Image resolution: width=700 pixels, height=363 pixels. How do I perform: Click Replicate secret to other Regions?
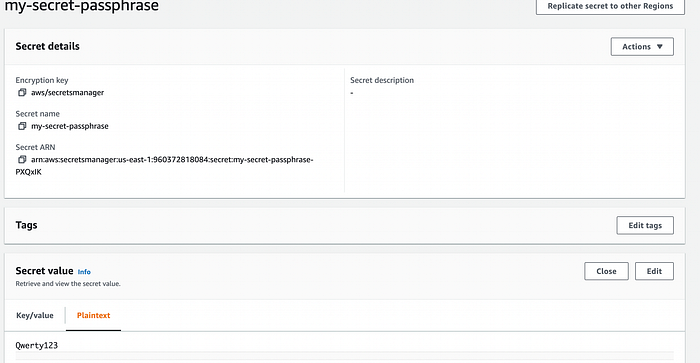click(x=610, y=6)
